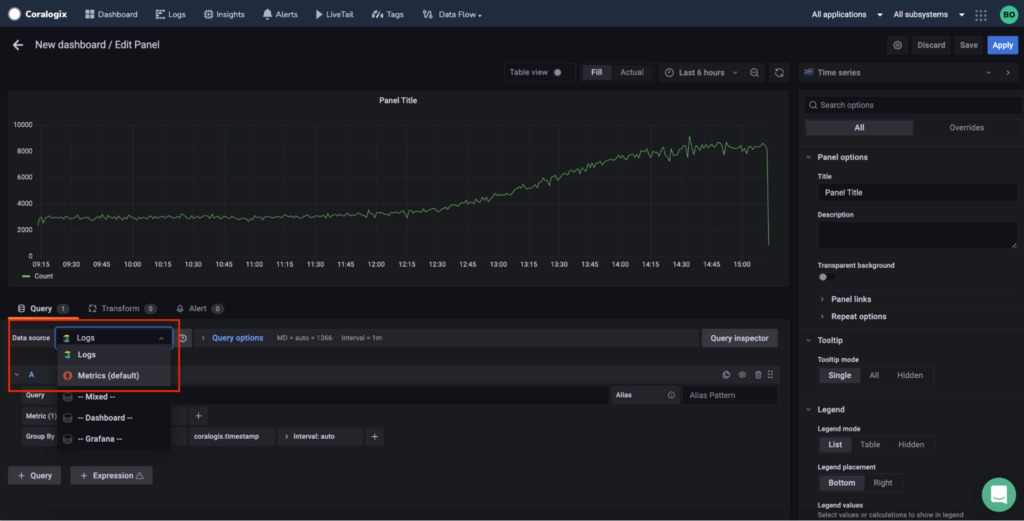The height and width of the screenshot is (521, 1024).
Task: Open the Data source Logs dropdown
Action: pyautogui.click(x=114, y=338)
